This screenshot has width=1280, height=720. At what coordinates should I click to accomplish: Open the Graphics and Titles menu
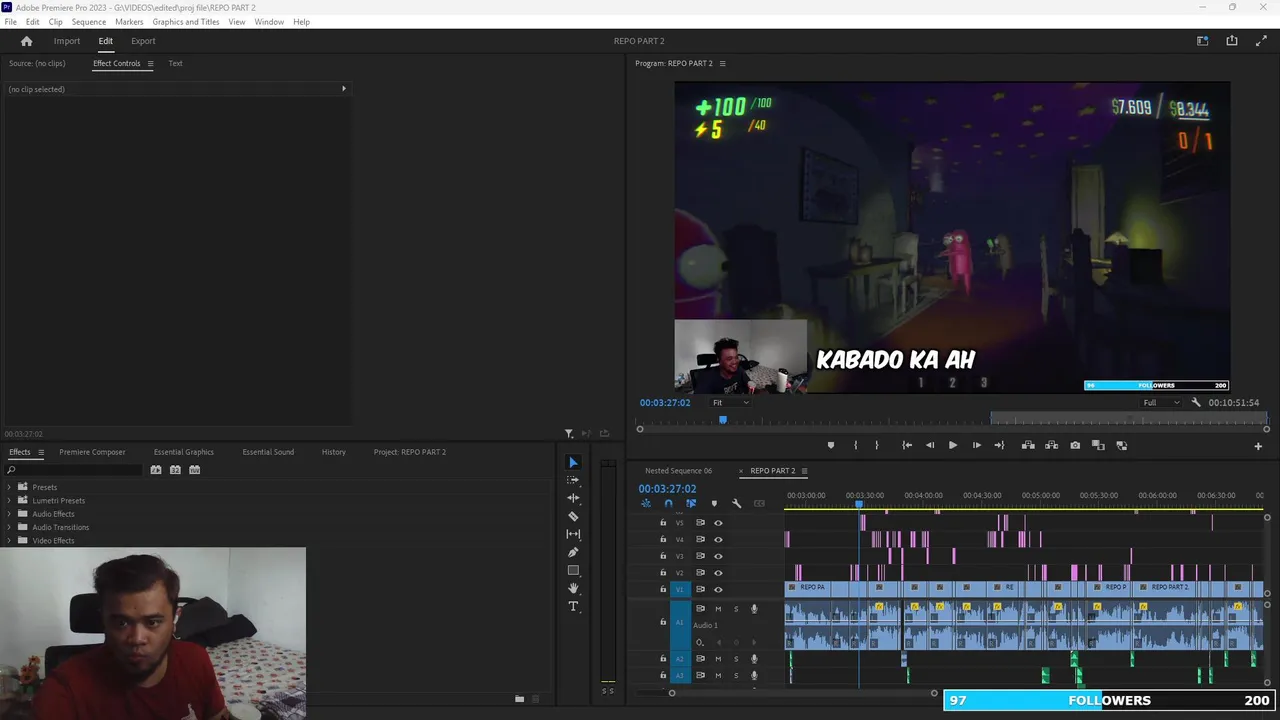point(186,21)
